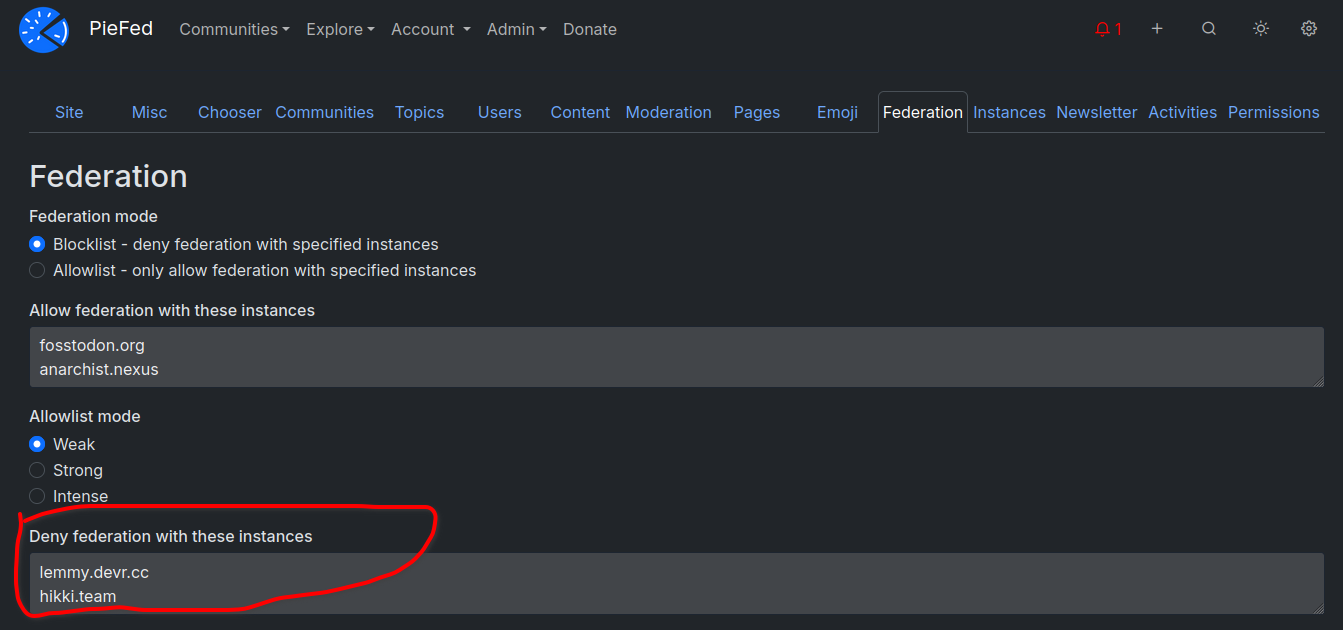Open settings gear icon
Image resolution: width=1343 pixels, height=630 pixels.
[1309, 29]
